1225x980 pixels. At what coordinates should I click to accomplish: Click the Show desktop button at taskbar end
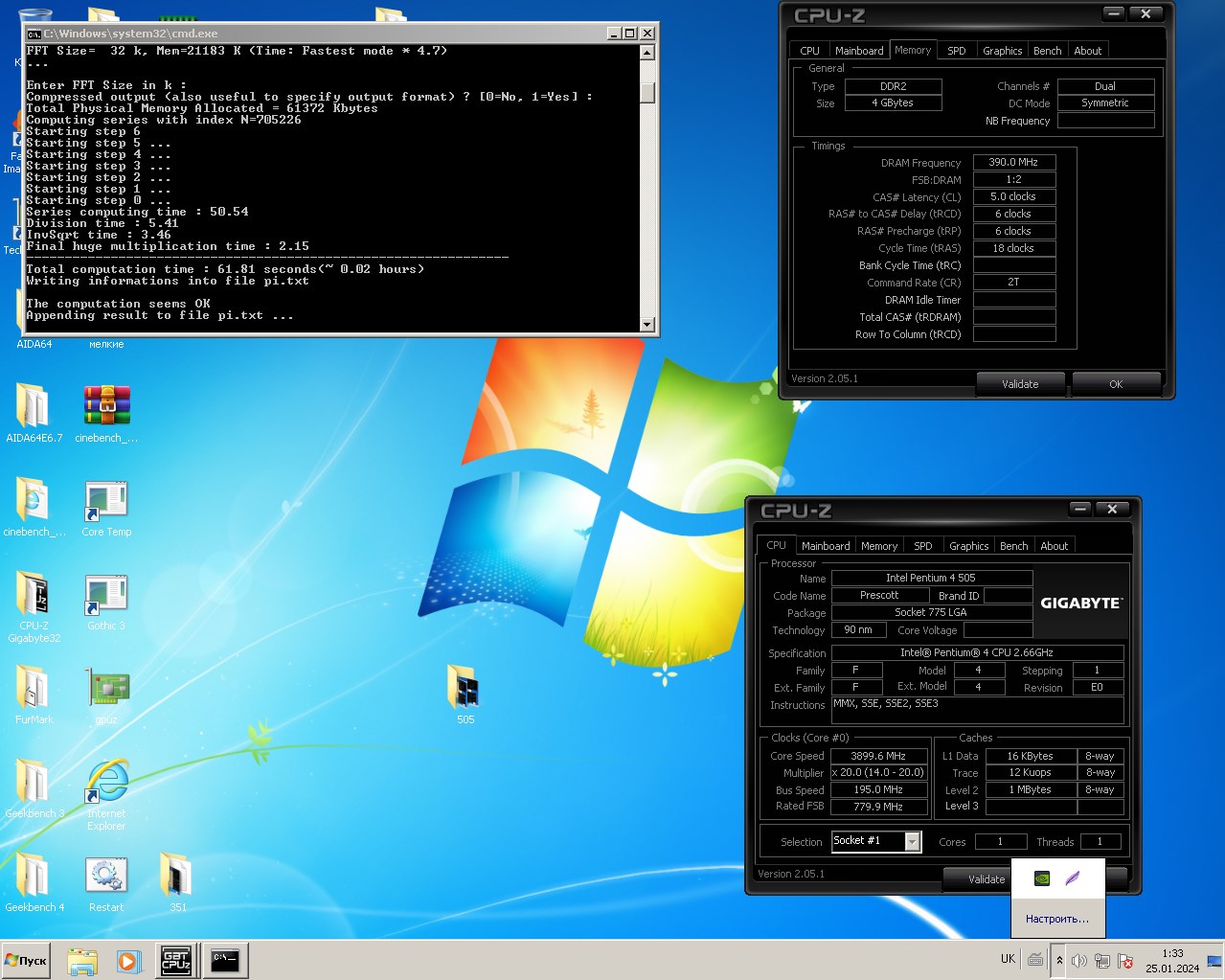(1214, 960)
